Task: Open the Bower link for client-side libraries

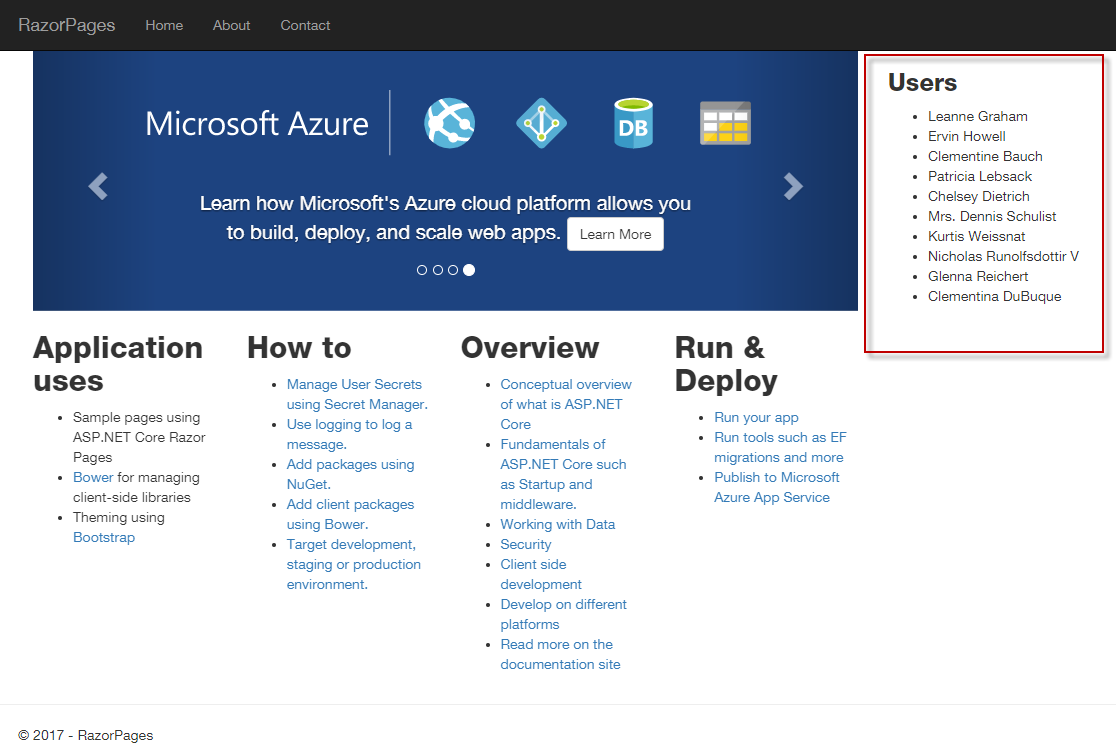Action: 93,477
